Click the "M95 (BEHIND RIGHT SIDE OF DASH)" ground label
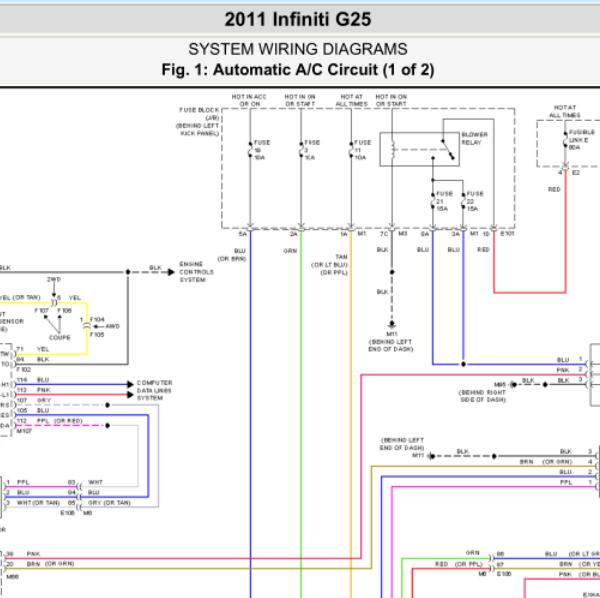 point(482,392)
